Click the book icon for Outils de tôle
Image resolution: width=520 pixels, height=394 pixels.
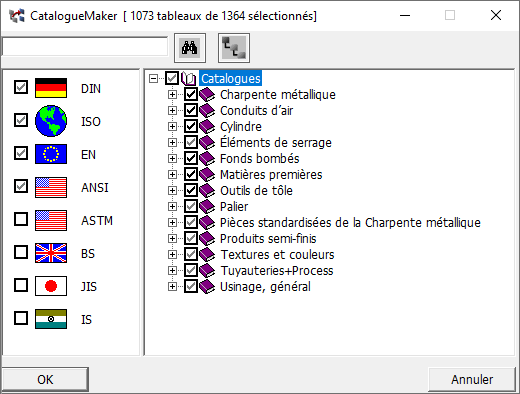coord(207,191)
